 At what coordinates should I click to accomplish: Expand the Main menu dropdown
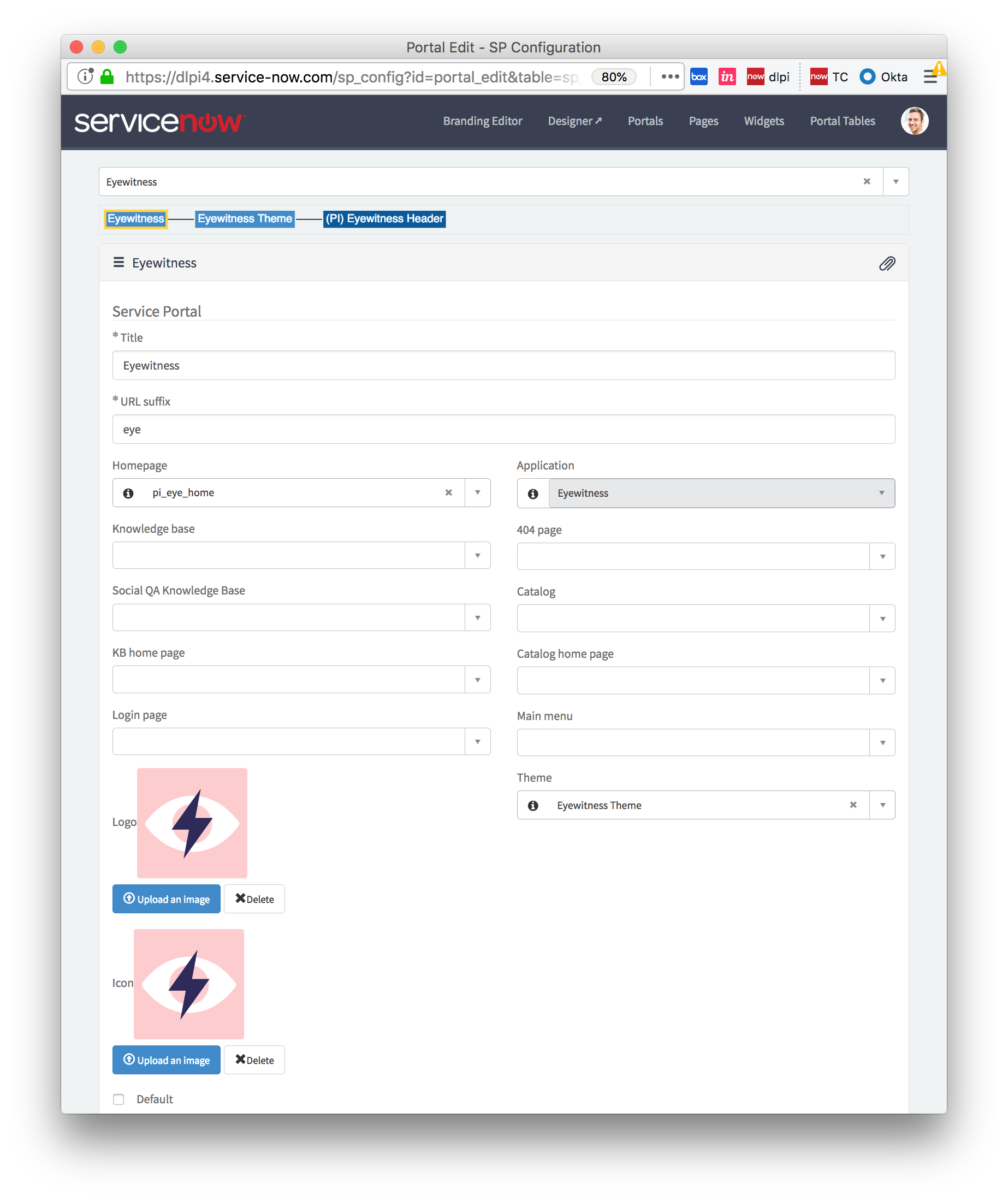tap(882, 742)
